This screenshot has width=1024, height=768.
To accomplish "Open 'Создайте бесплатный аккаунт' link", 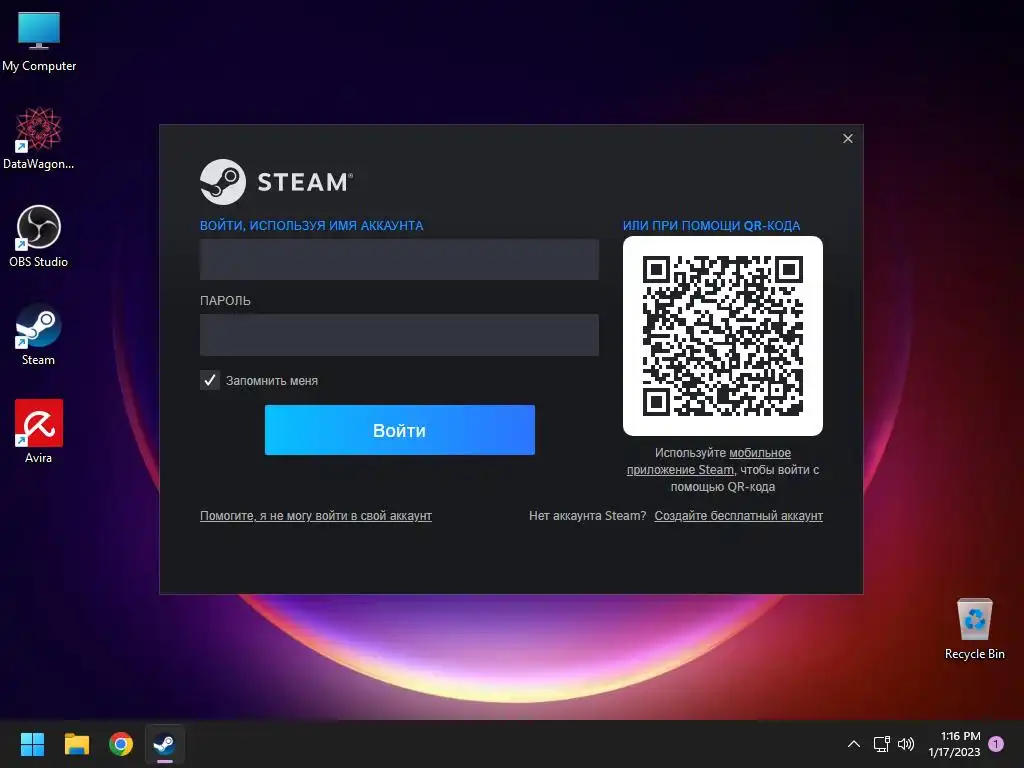I will (739, 515).
